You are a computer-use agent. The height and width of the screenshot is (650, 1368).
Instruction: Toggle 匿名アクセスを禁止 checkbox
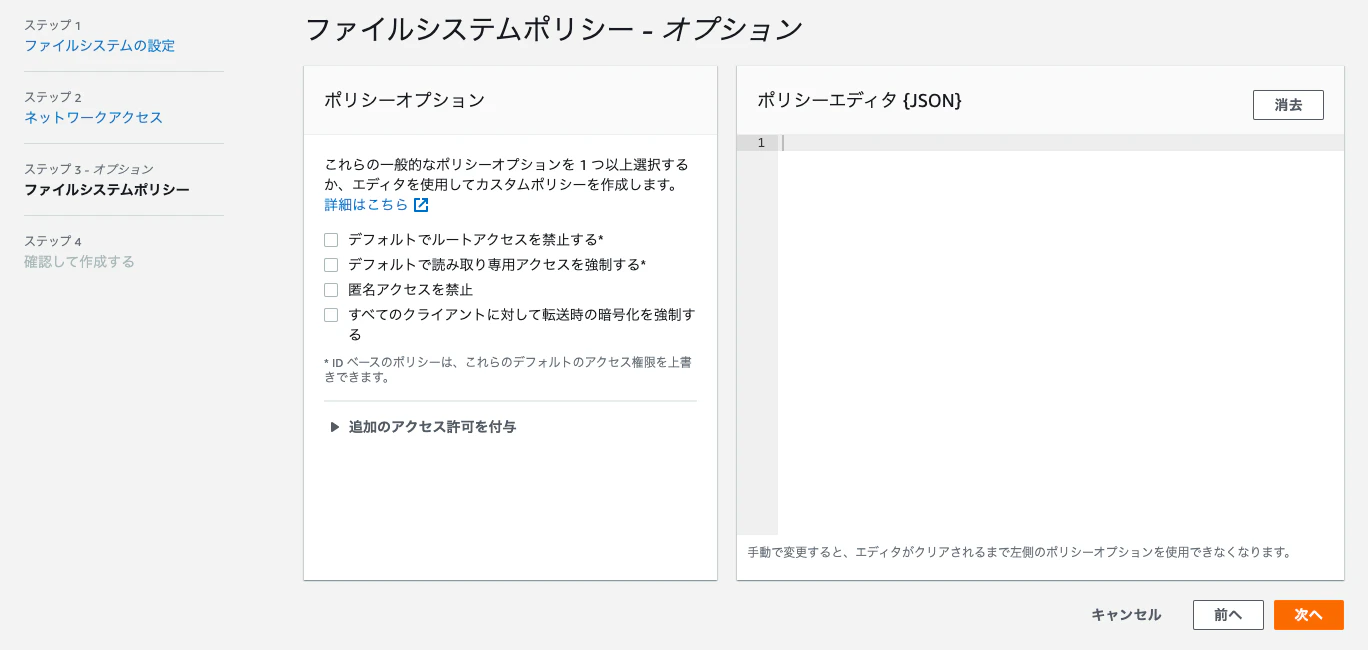pyautogui.click(x=331, y=290)
